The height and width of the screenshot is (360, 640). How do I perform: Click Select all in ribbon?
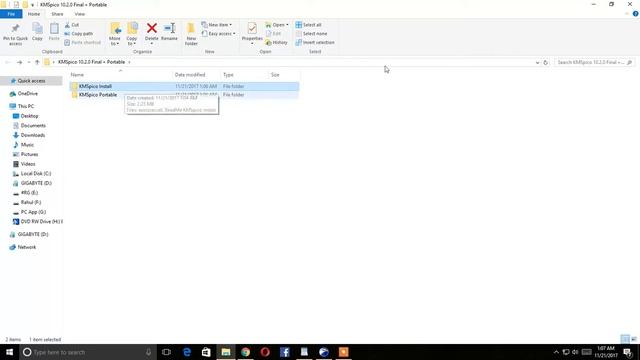pyautogui.click(x=309, y=25)
